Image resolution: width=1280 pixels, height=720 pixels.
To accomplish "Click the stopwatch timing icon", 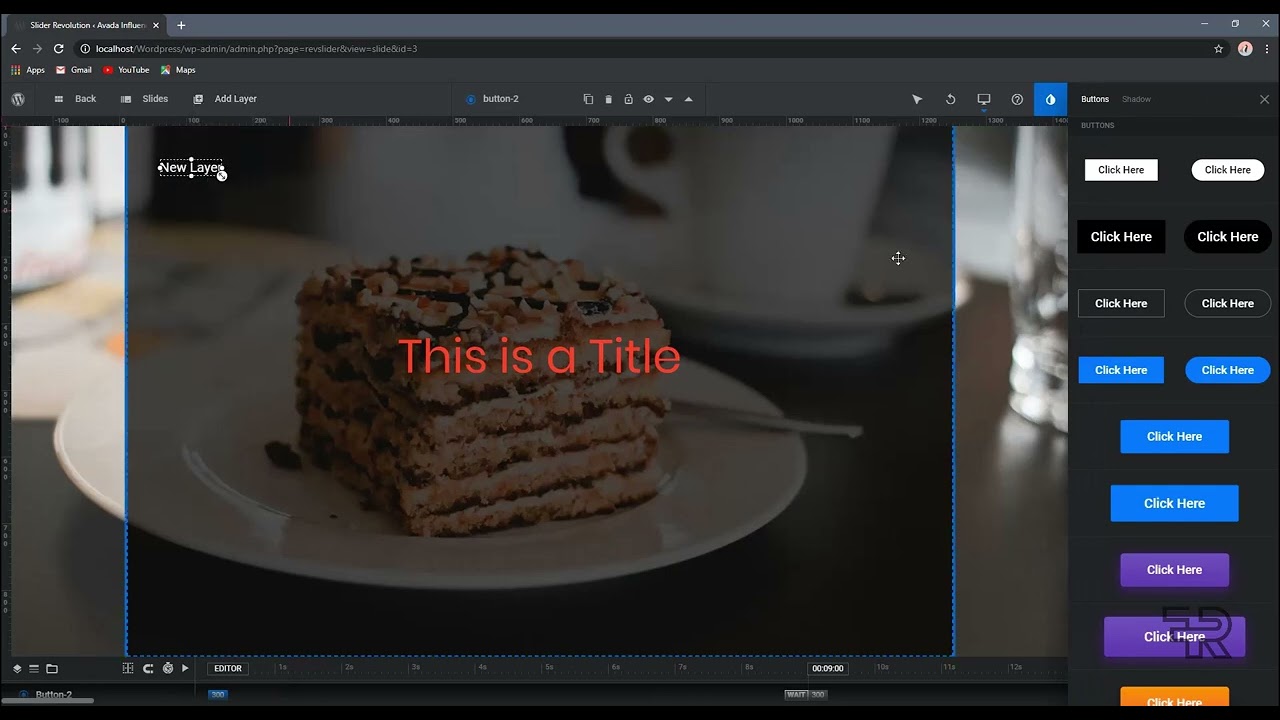I will (x=167, y=668).
